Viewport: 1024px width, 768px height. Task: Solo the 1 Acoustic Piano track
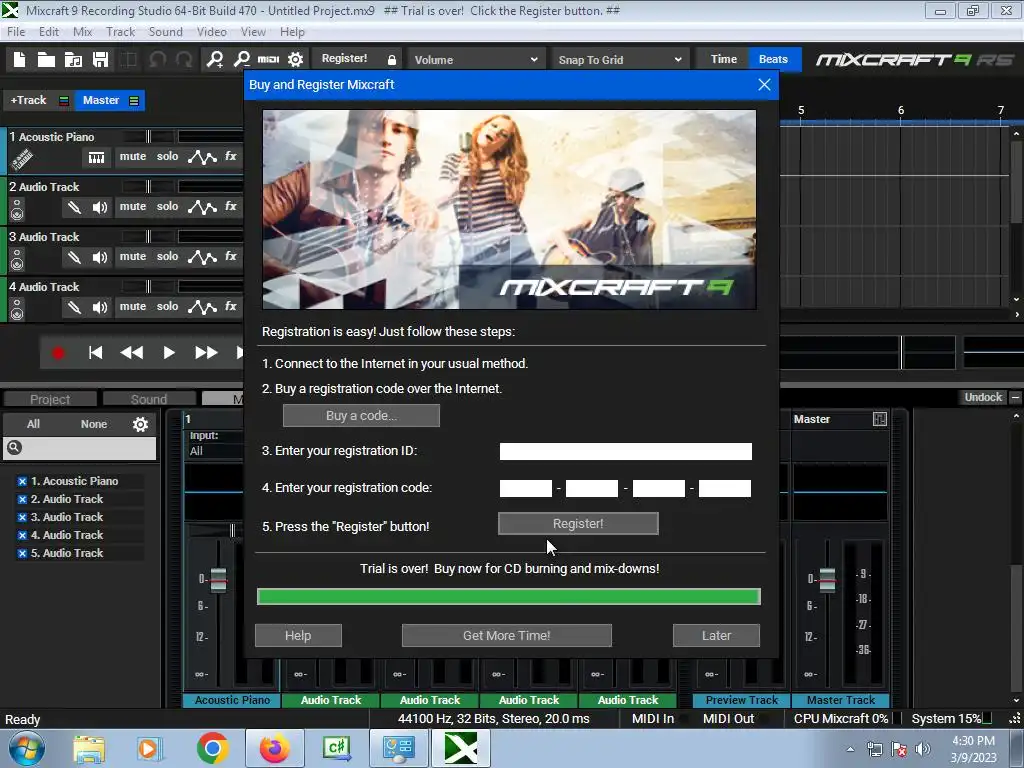(x=167, y=156)
